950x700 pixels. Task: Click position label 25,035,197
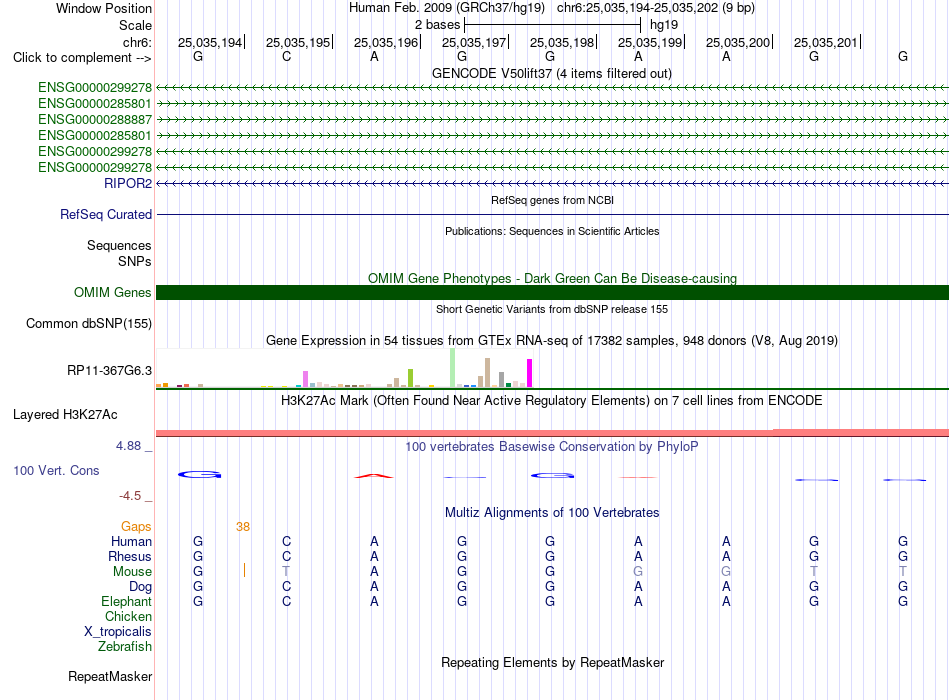[474, 42]
